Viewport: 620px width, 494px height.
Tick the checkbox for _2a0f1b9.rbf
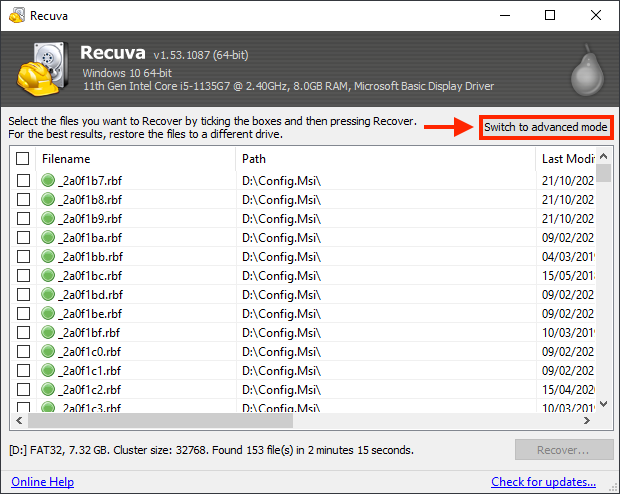coord(23,219)
